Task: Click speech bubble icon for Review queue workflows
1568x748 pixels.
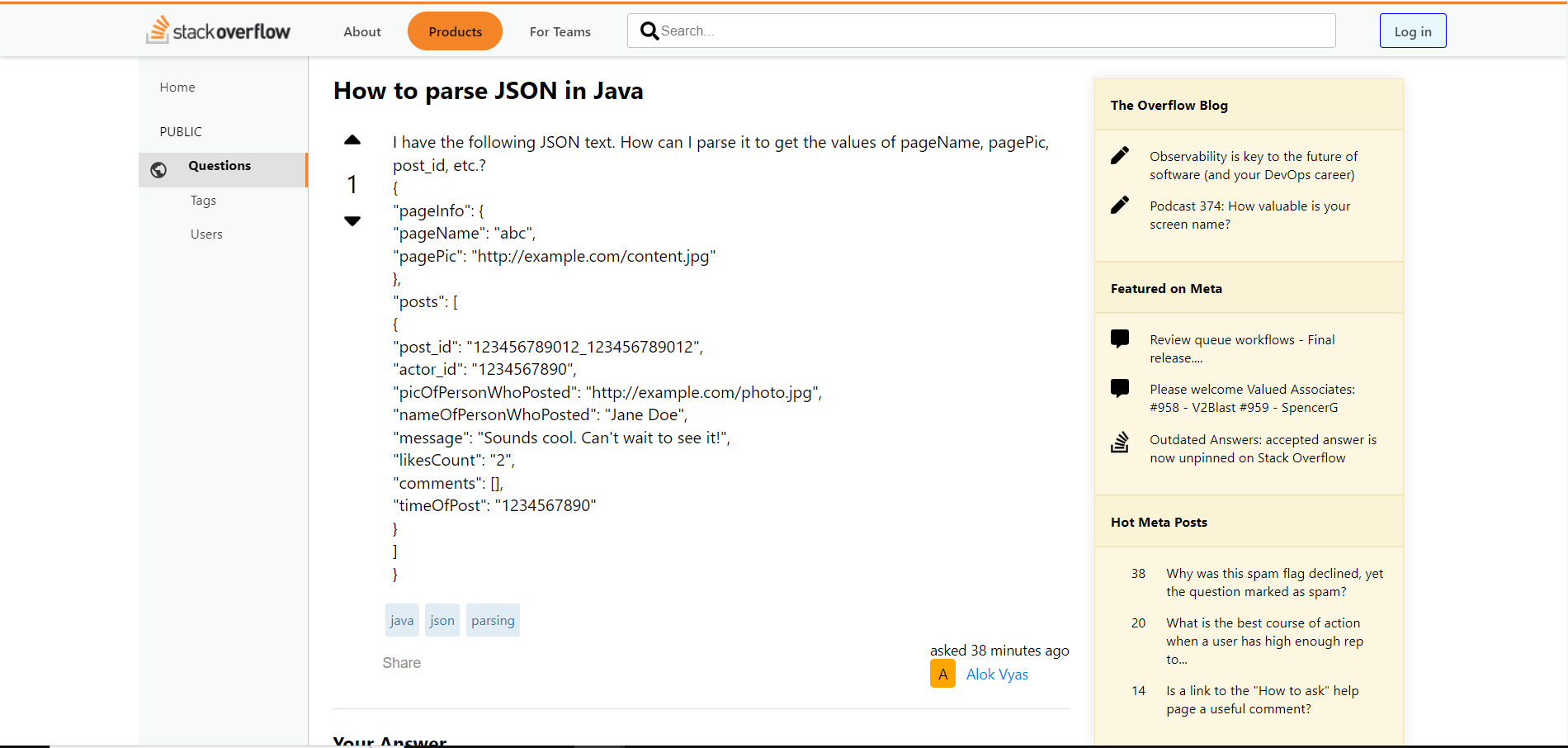Action: [1120, 338]
